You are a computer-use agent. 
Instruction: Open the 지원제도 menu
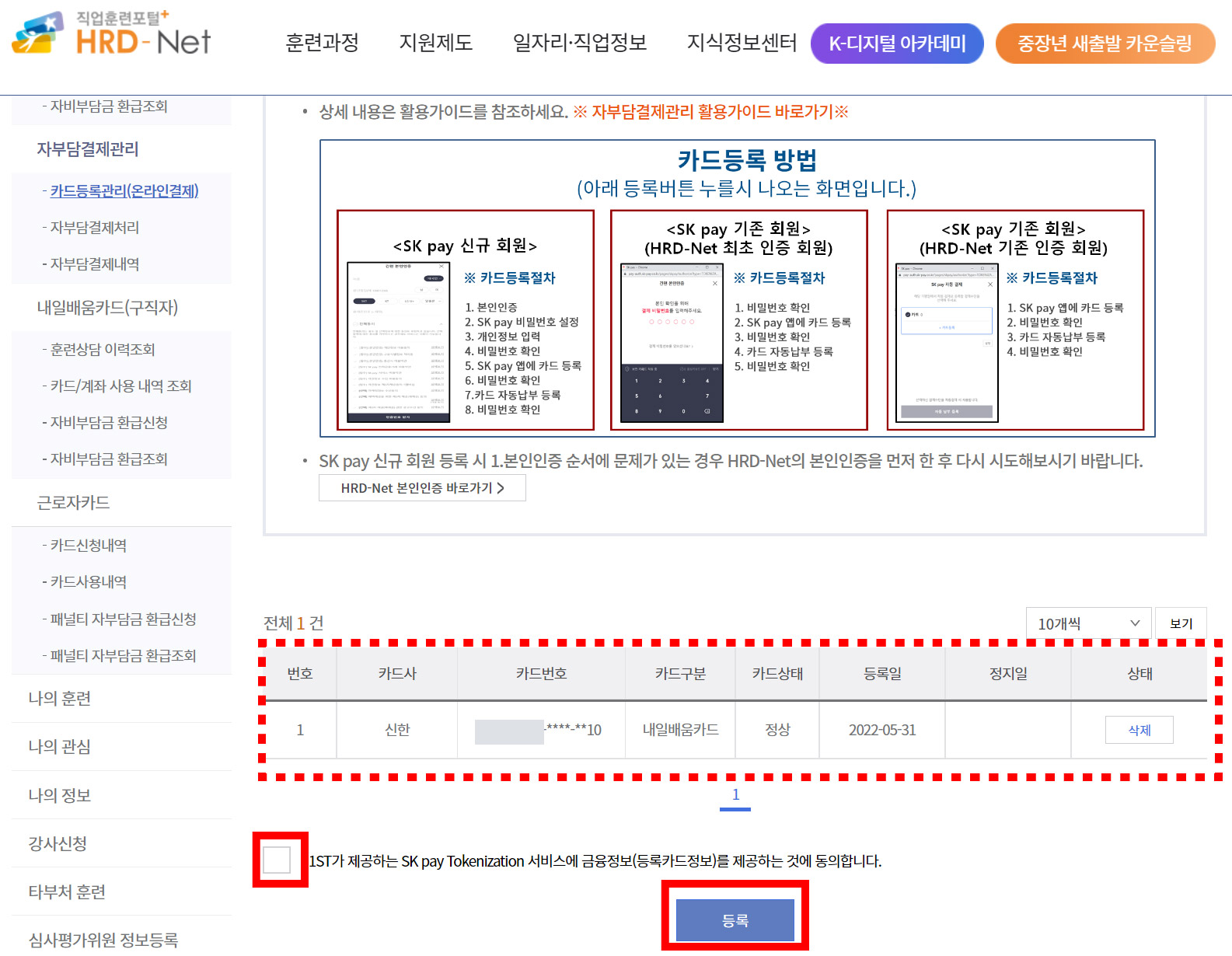(435, 43)
